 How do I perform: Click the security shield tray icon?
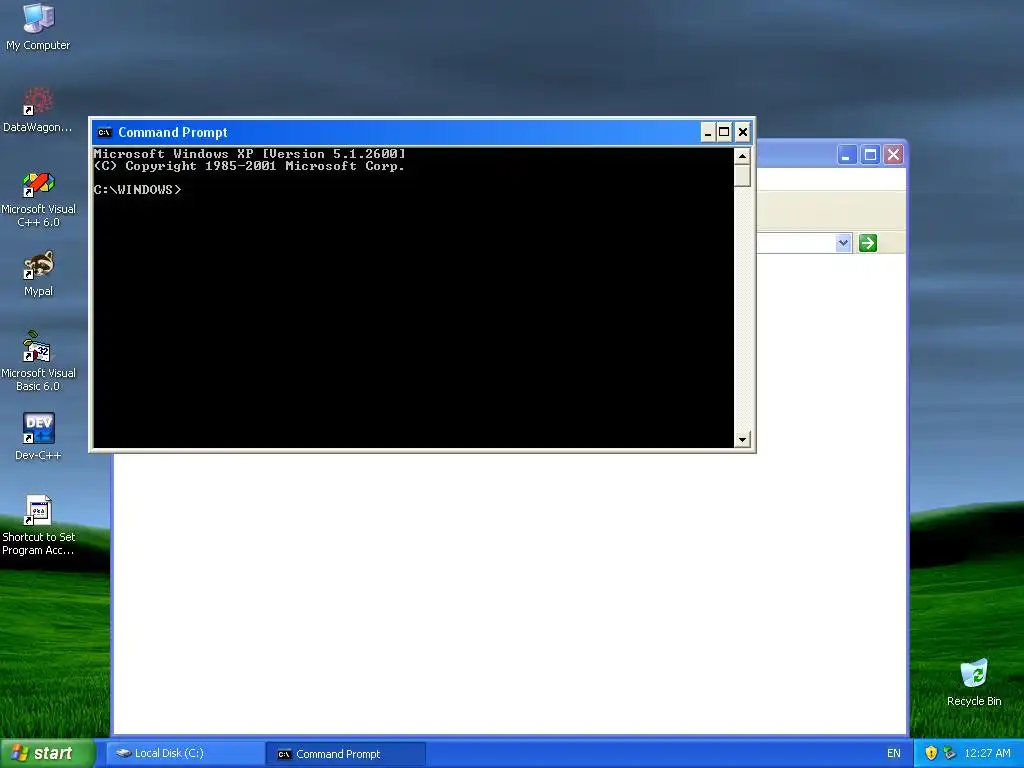click(931, 753)
